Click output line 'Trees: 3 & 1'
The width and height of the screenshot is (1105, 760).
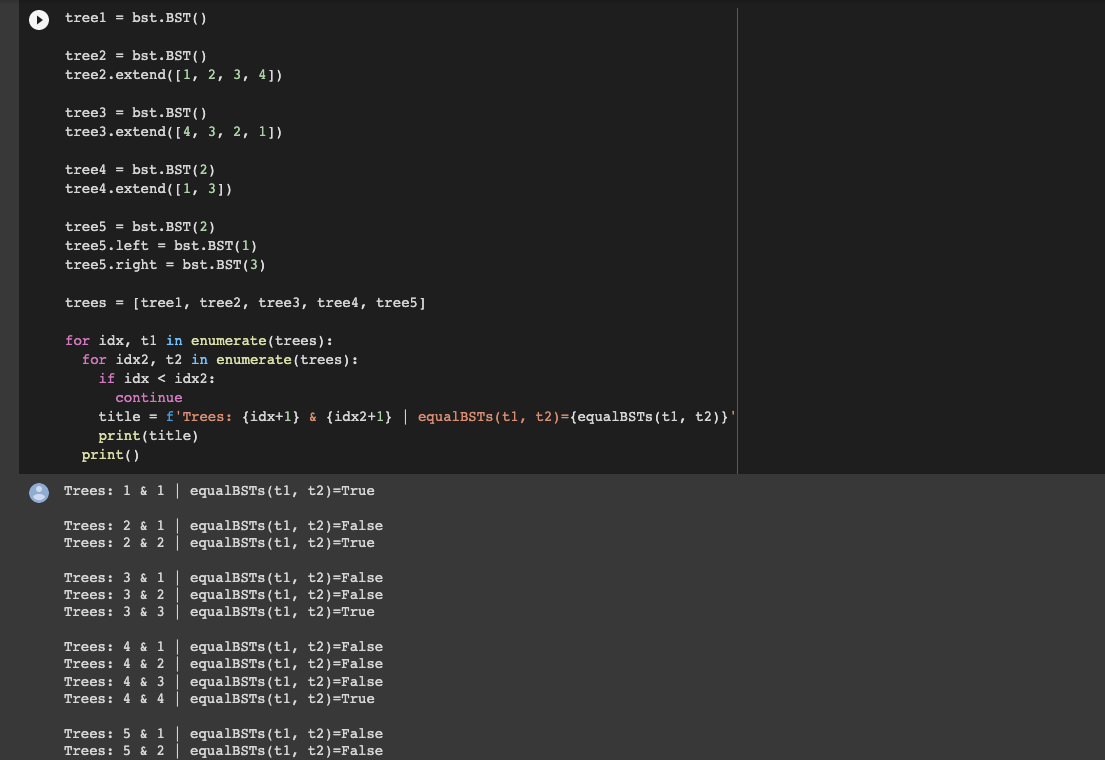pos(223,578)
